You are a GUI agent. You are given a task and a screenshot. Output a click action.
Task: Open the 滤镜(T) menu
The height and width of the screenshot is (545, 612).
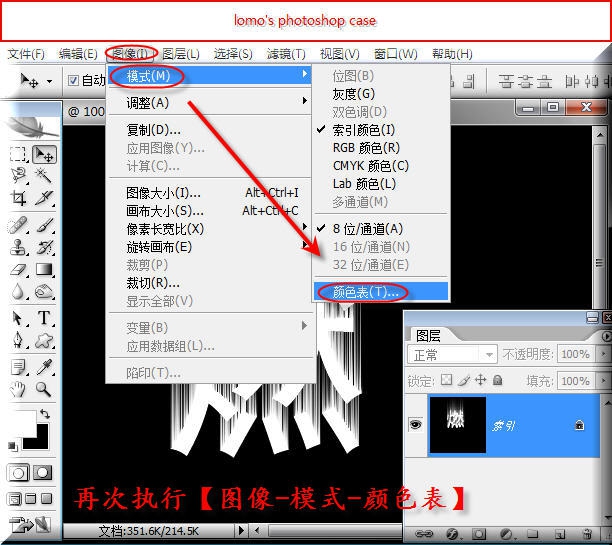click(286, 53)
